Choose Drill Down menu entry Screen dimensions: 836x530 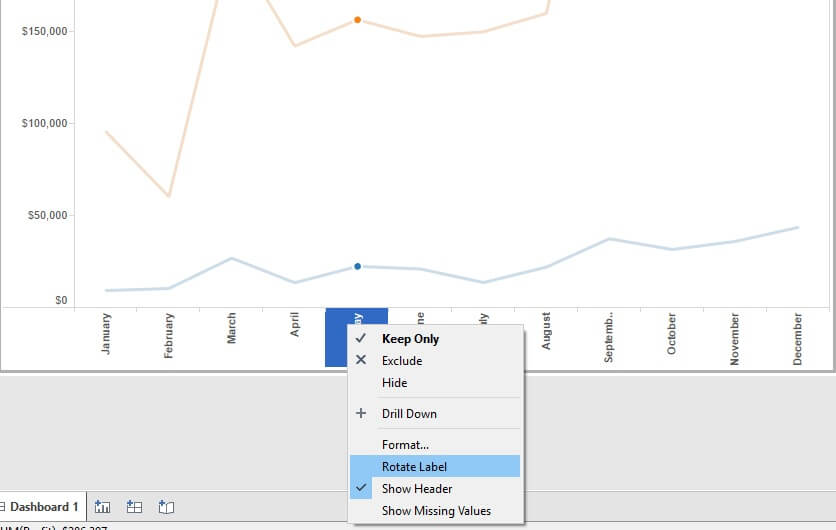click(435, 413)
